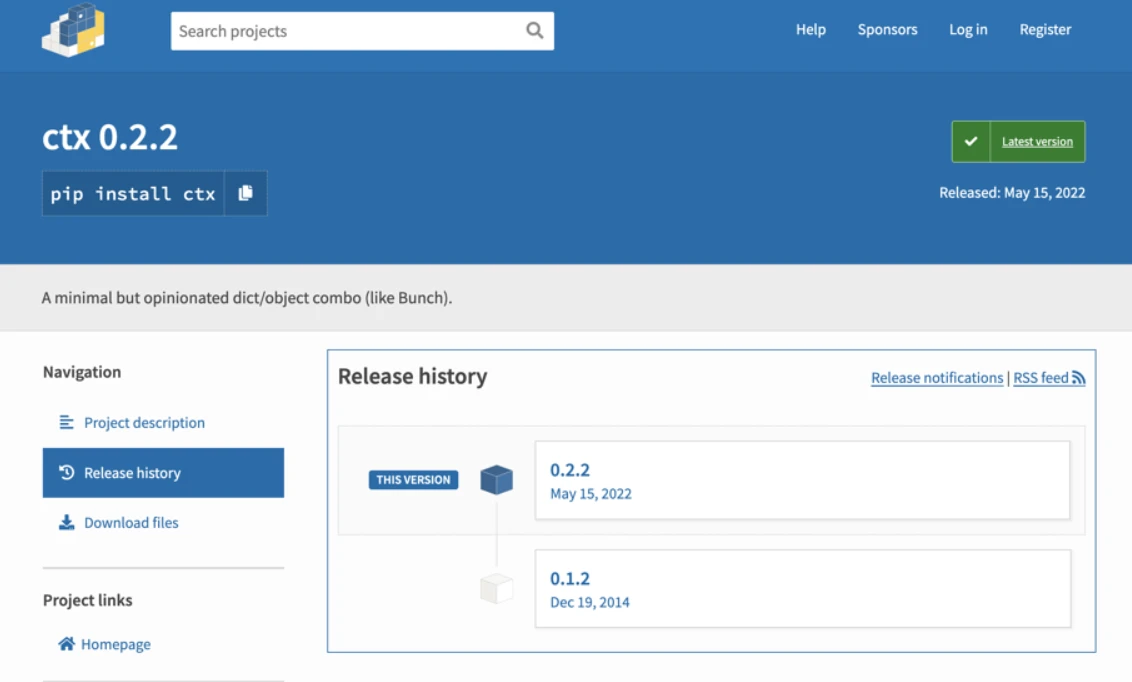This screenshot has height=682, width=1132.
Task: Click the Download files arrow icon
Action: (x=66, y=523)
